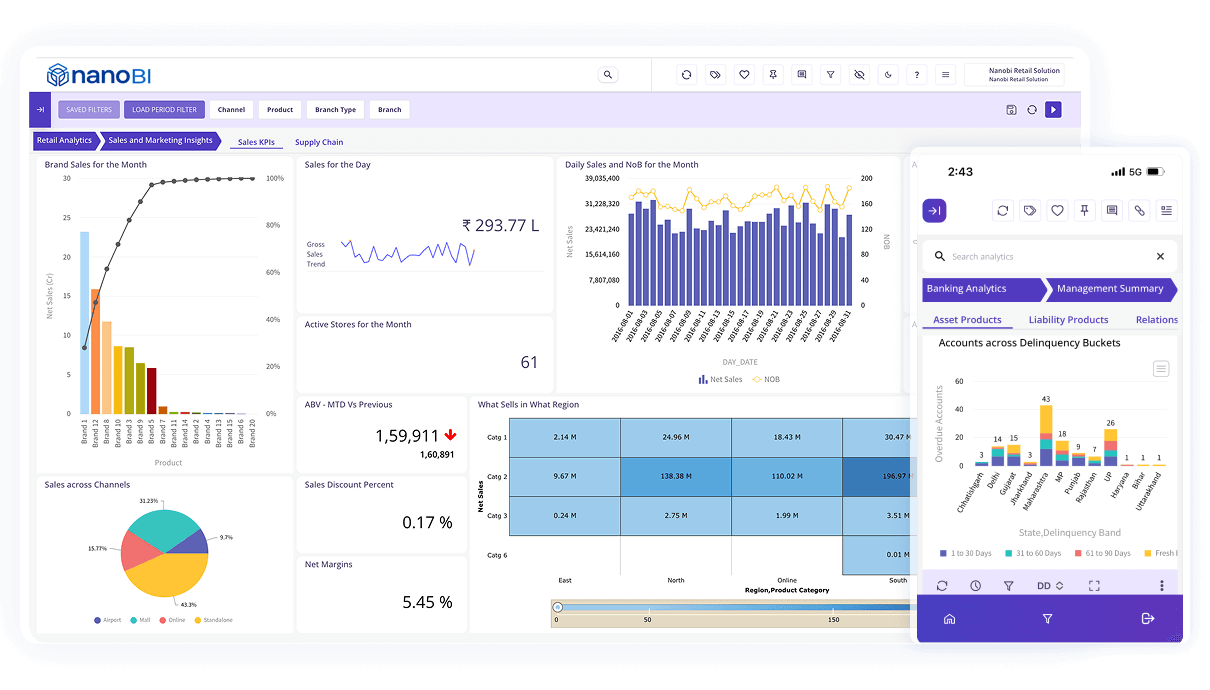The width and height of the screenshot is (1210, 690).
Task: Switch to the Supply Chain tab
Action: pyautogui.click(x=319, y=142)
